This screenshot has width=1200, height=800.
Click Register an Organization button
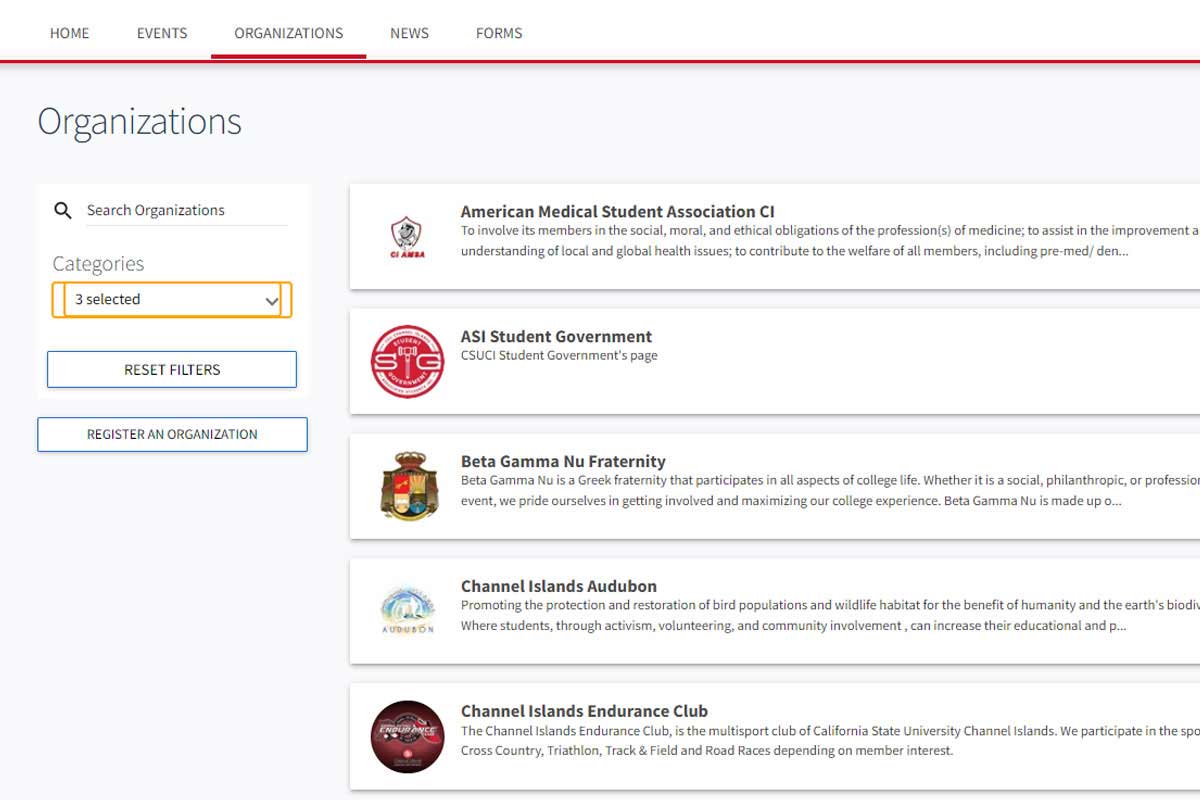point(172,434)
